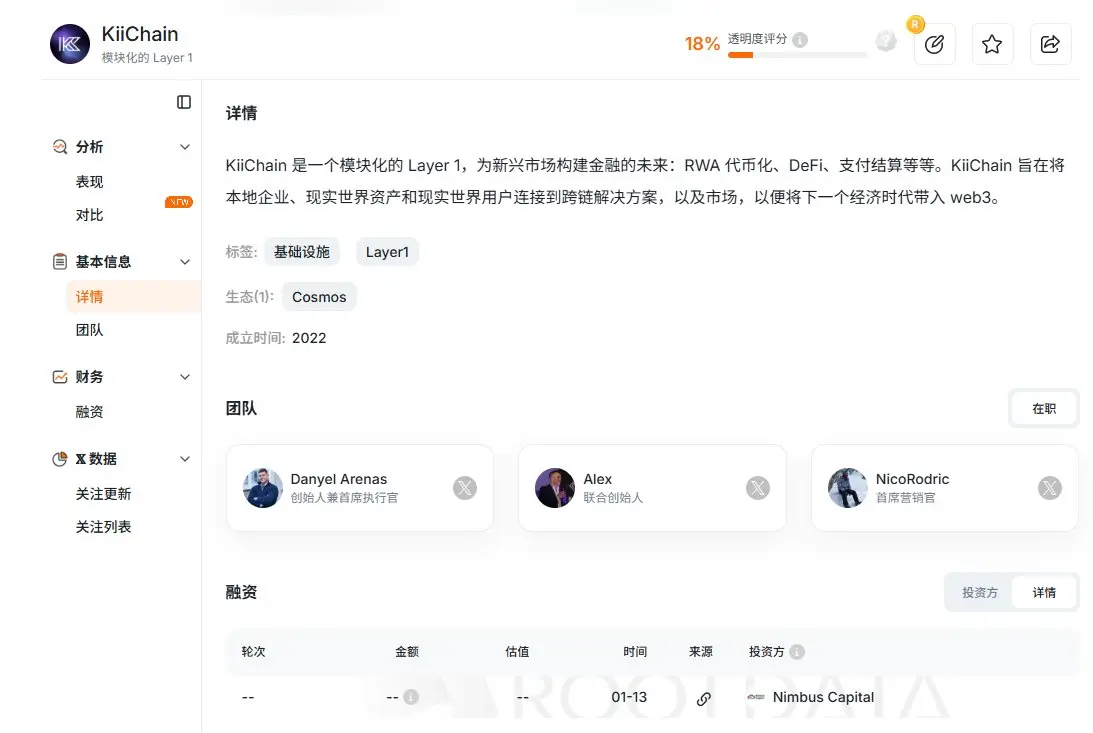Go to 团队 in the sidebar

click(89, 330)
